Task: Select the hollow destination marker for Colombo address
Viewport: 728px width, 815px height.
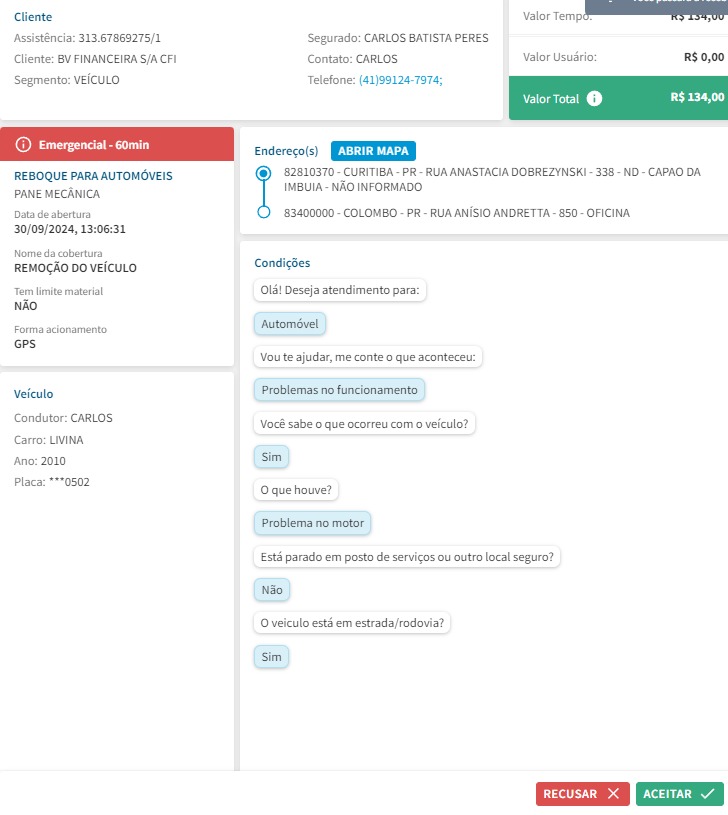Action: pos(264,212)
